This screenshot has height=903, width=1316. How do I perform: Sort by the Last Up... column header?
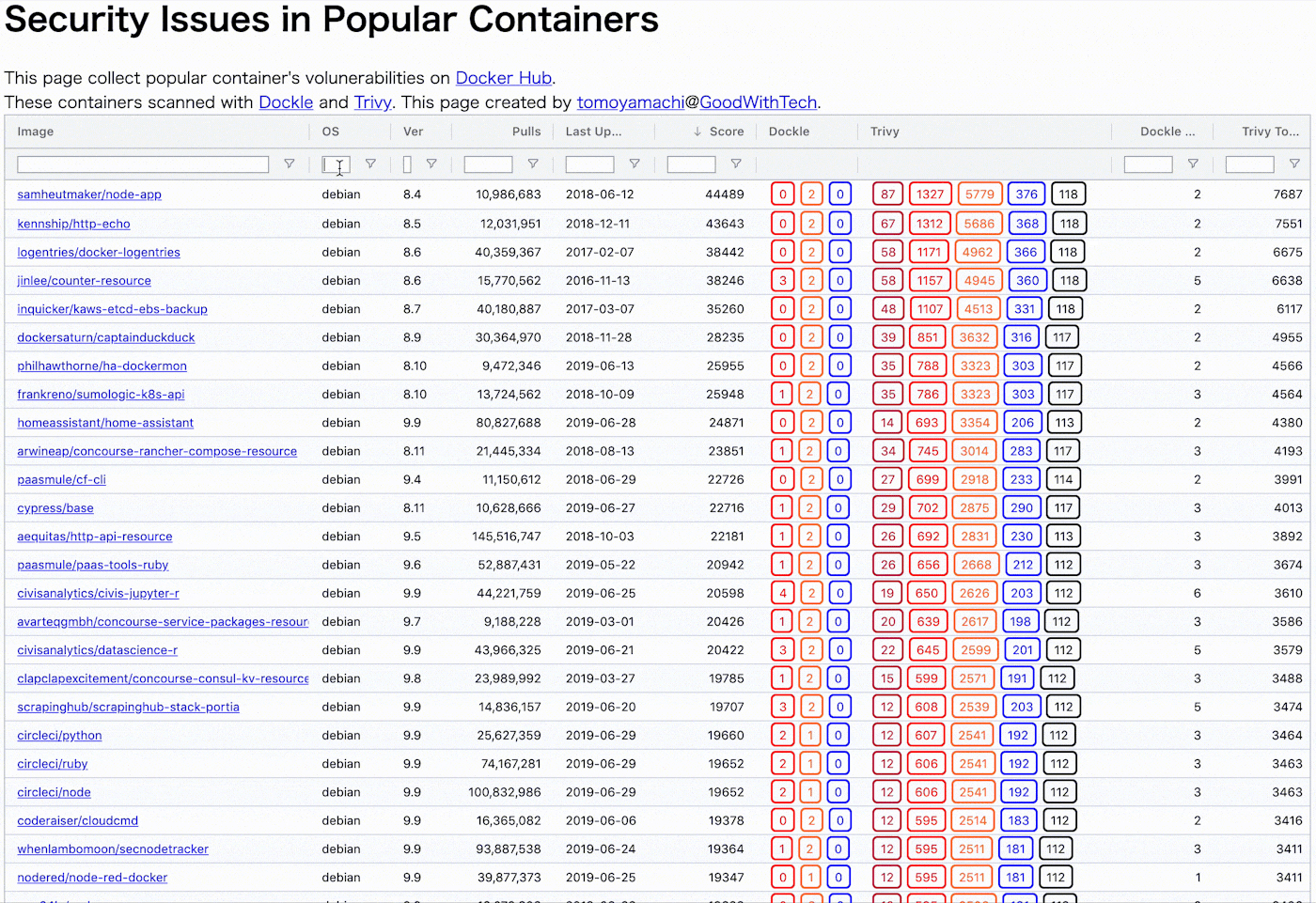point(593,132)
